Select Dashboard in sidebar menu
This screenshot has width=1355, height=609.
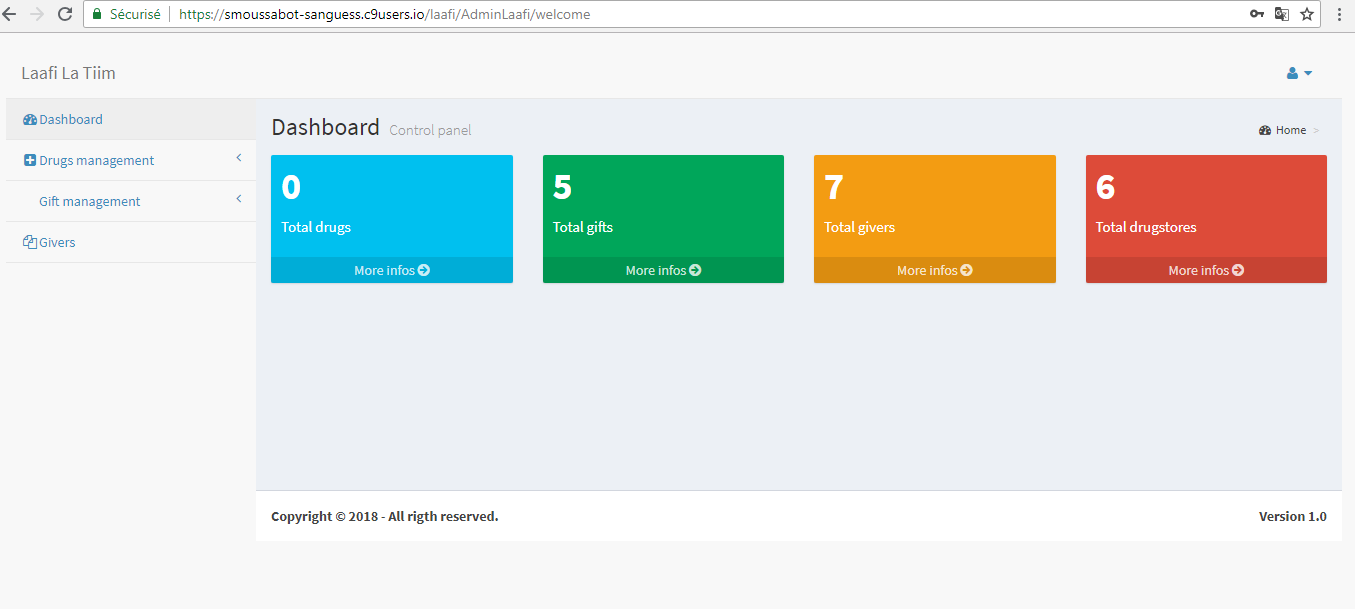131,119
